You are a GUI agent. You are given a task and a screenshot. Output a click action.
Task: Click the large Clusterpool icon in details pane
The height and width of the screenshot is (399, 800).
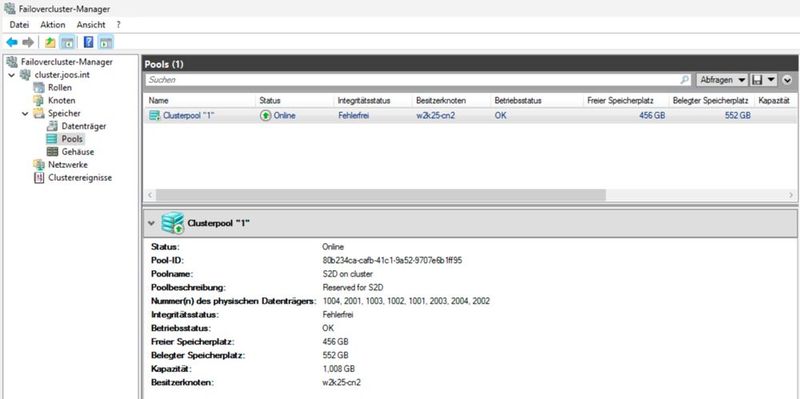click(172, 223)
